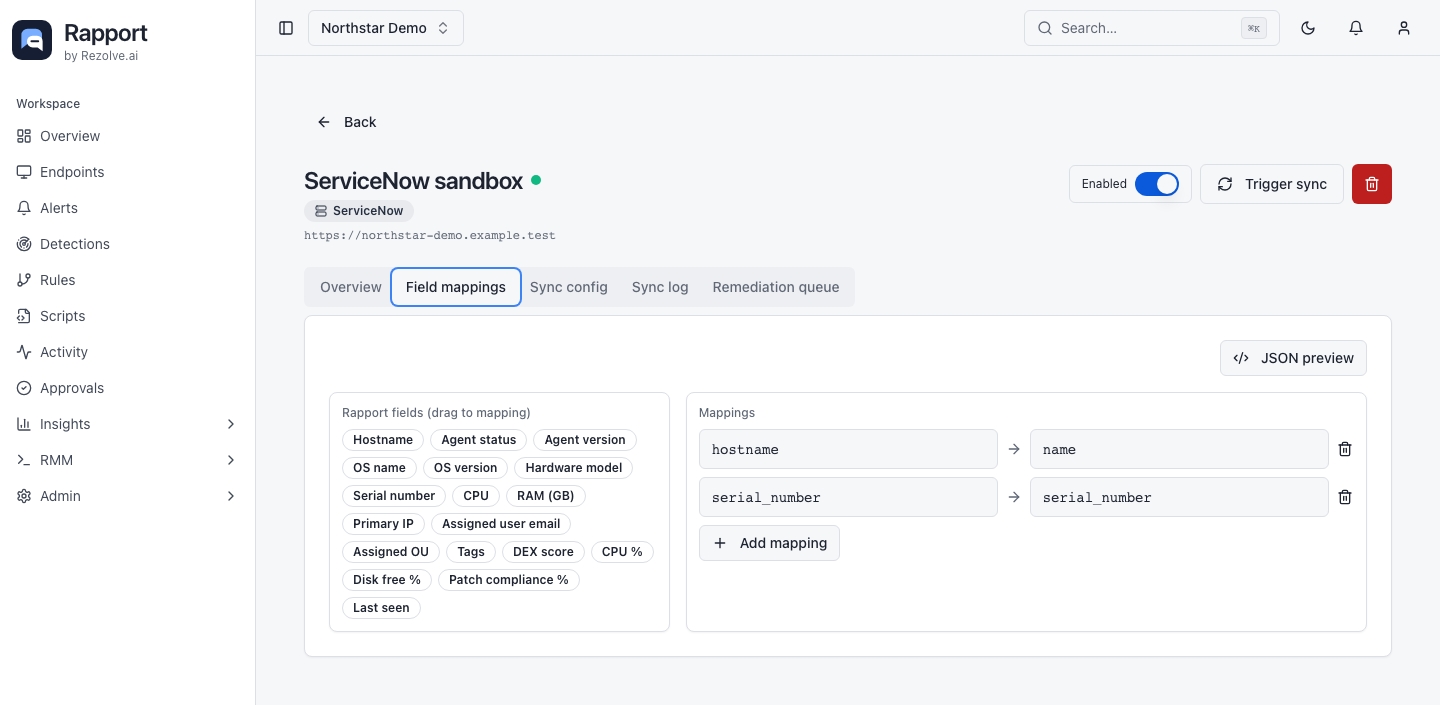Open the Remediation queue tab
This screenshot has height=705, width=1440.
(776, 287)
